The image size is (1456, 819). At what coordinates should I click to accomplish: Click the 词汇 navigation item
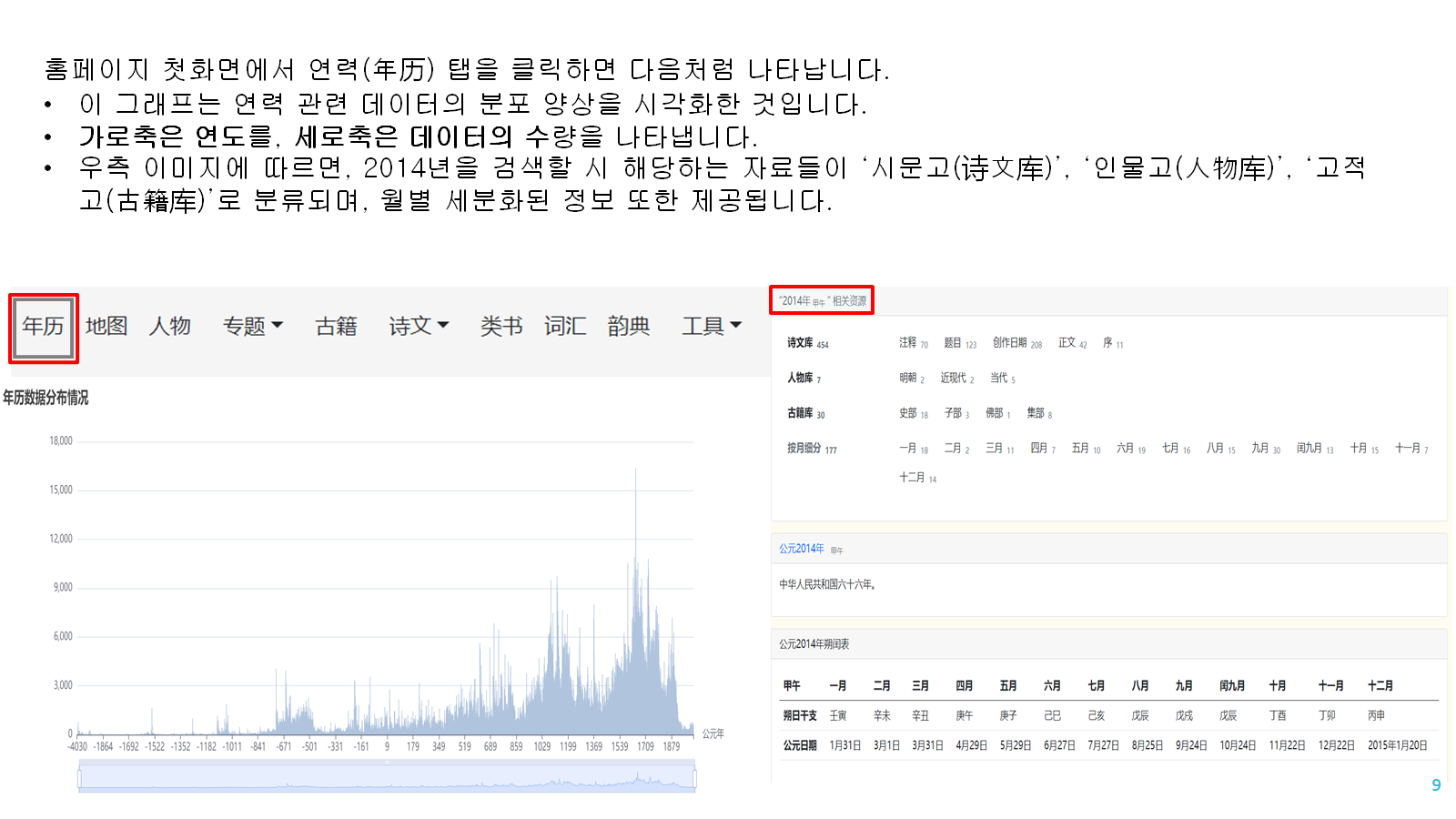pos(565,327)
